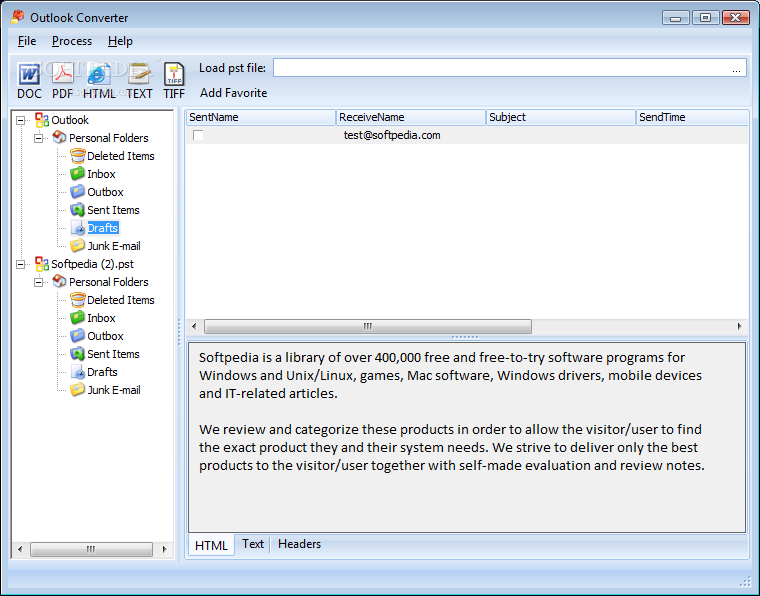Click Drafts icon under Outlook

[78, 228]
